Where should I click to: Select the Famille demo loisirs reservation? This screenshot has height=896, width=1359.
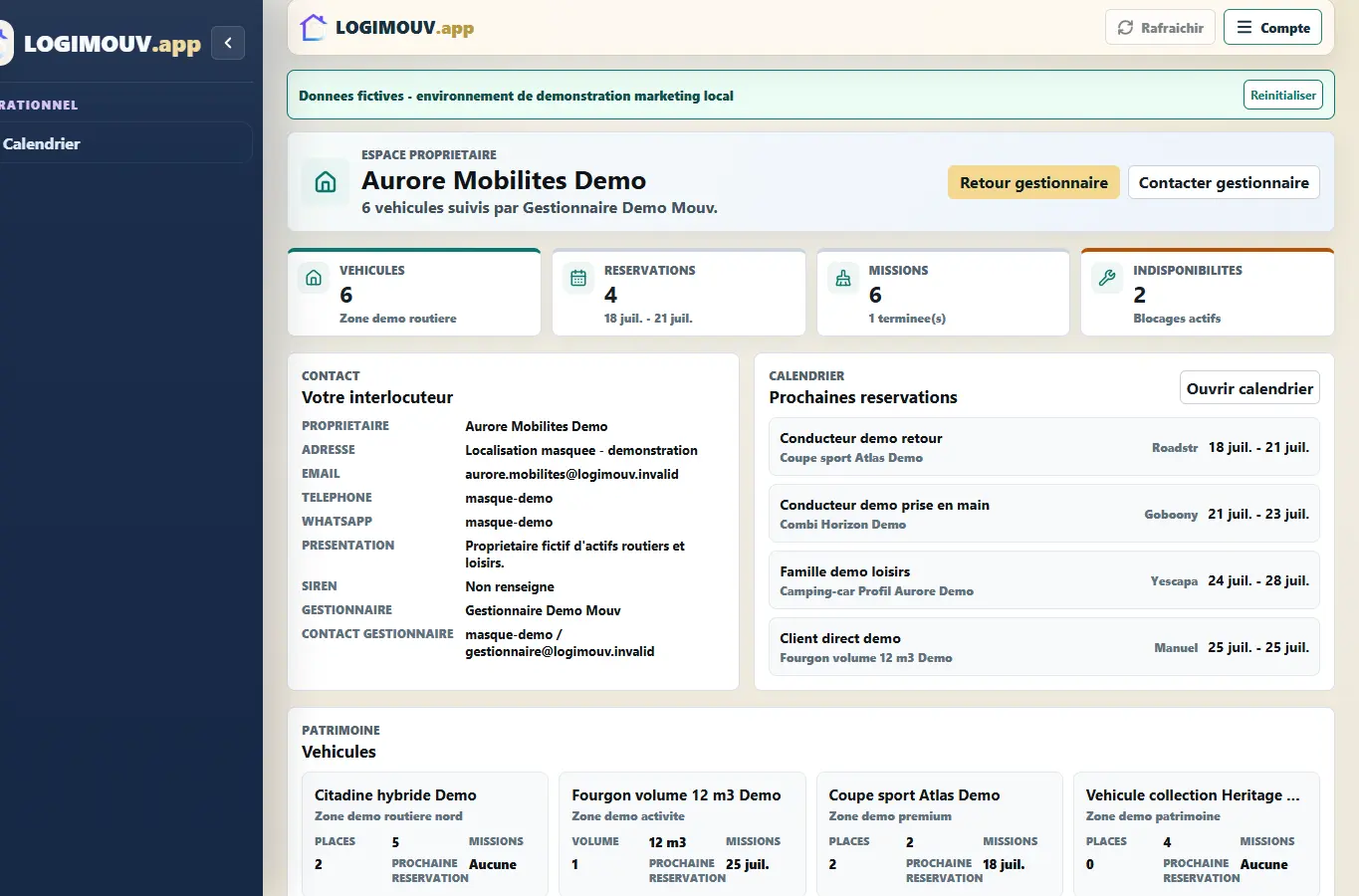tap(1044, 580)
